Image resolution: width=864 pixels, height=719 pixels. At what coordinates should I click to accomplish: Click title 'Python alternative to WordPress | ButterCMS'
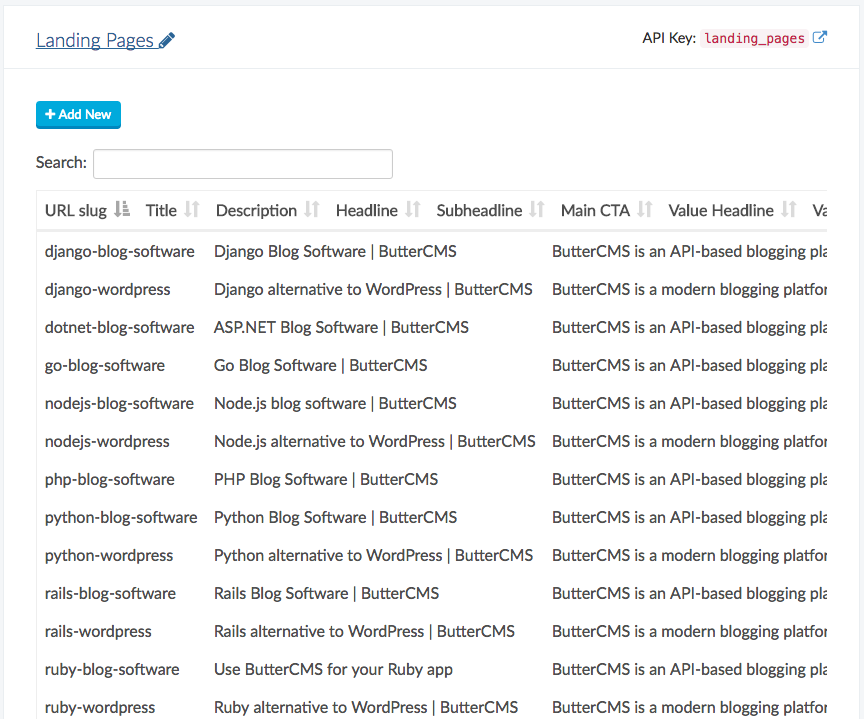(x=374, y=555)
